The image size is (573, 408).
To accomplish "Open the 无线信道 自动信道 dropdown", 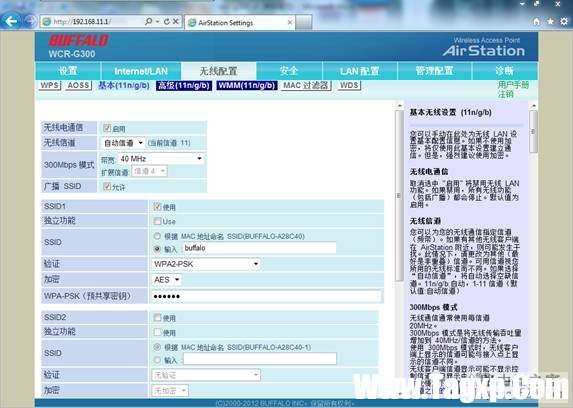I will (122, 143).
